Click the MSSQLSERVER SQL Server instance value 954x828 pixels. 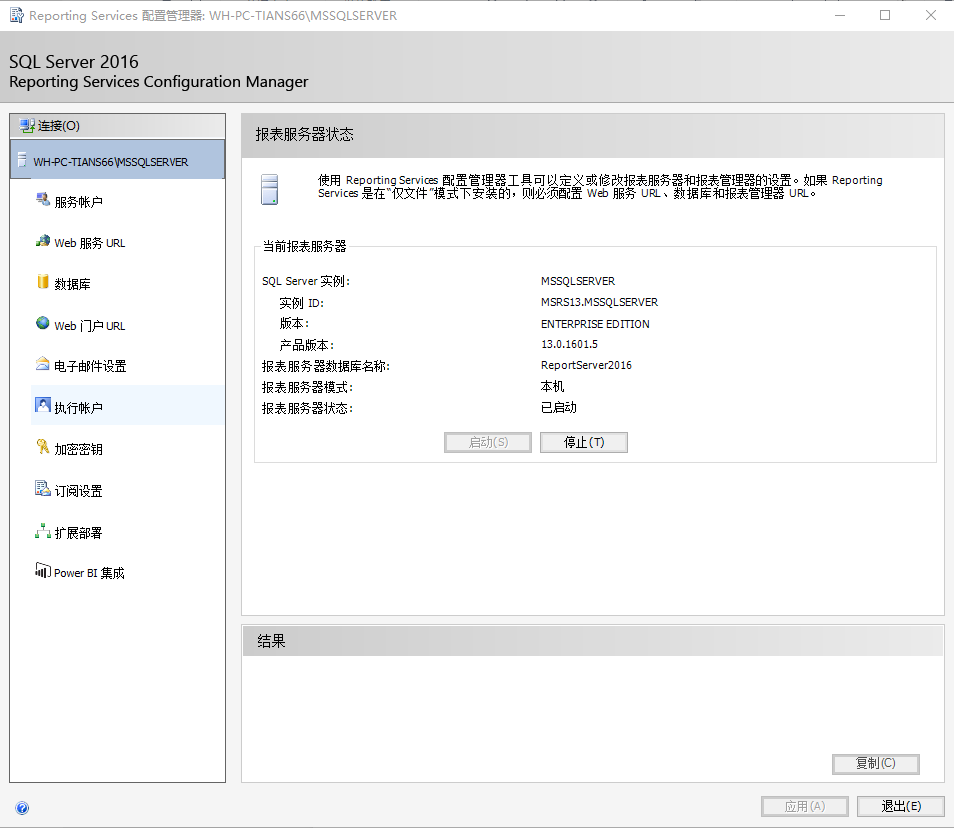[578, 281]
